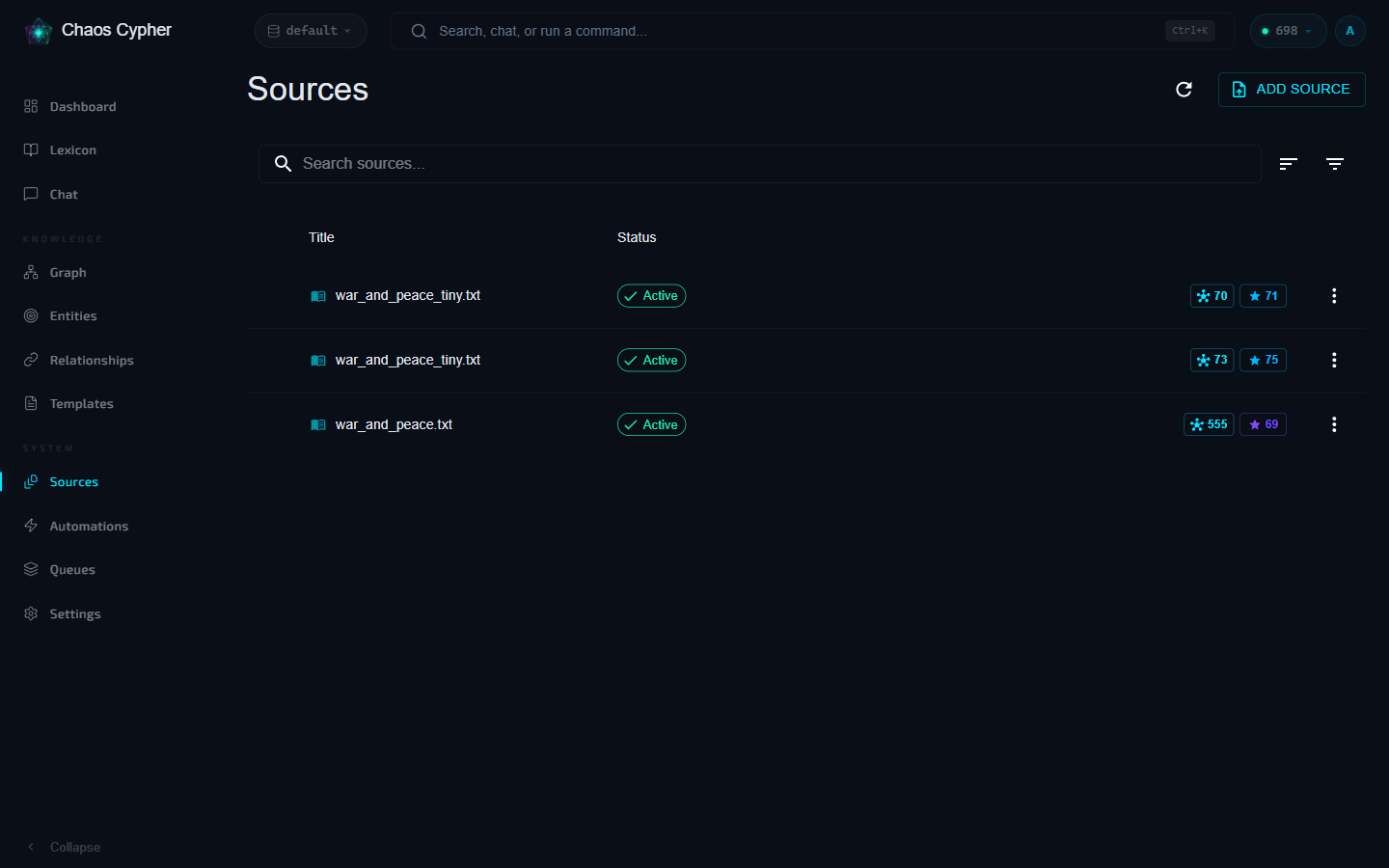Click the 70 entities badge
Screen dimensions: 1389x868
coord(1212,296)
